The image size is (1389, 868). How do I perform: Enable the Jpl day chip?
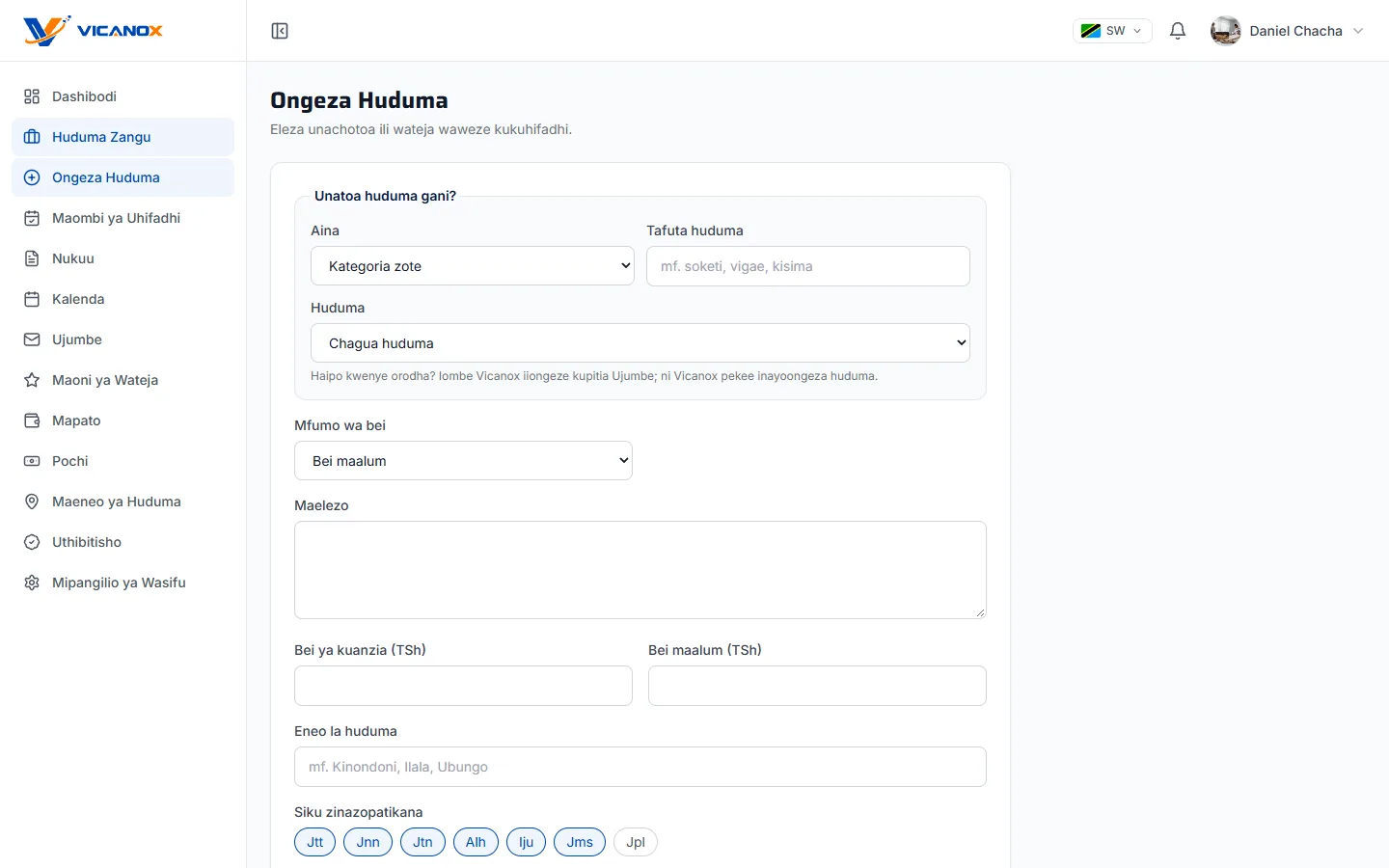(x=636, y=842)
